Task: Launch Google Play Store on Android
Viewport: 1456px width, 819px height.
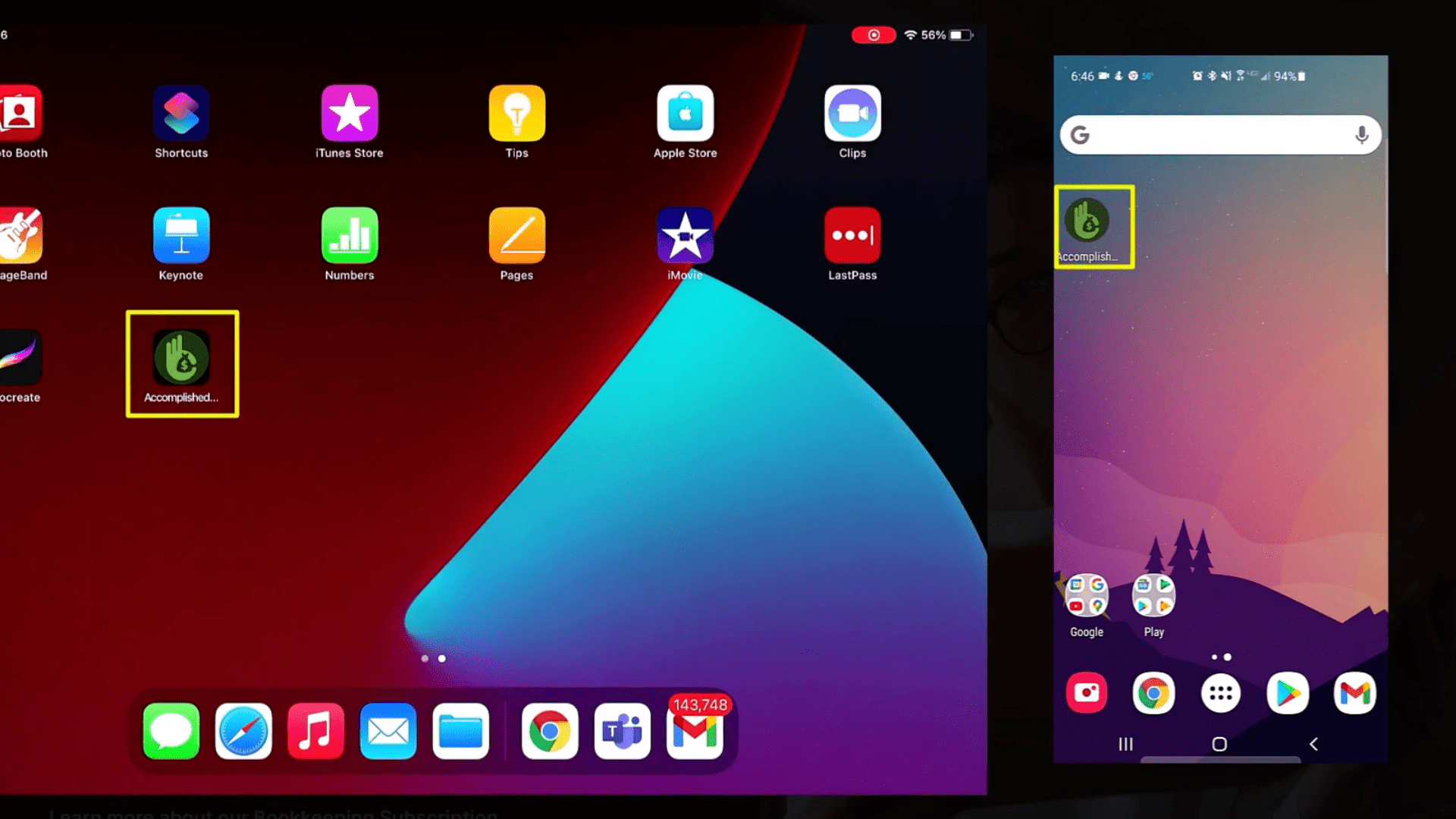Action: pos(1288,692)
